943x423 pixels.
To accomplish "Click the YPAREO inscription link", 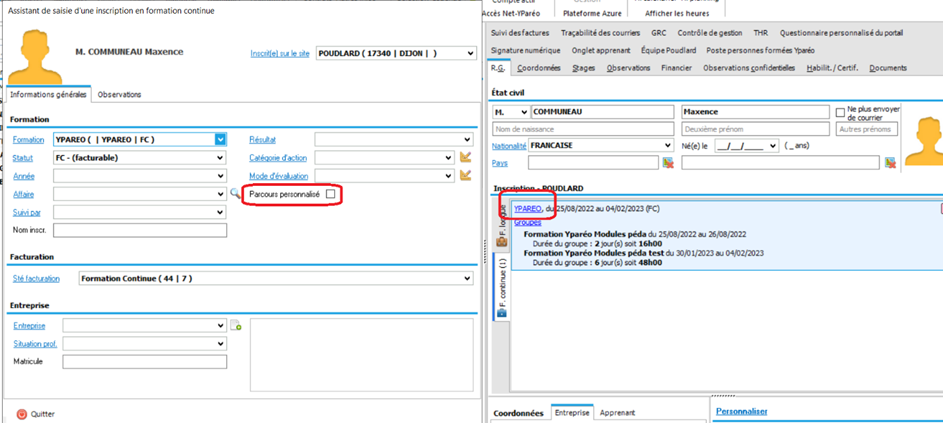I will (x=527, y=208).
